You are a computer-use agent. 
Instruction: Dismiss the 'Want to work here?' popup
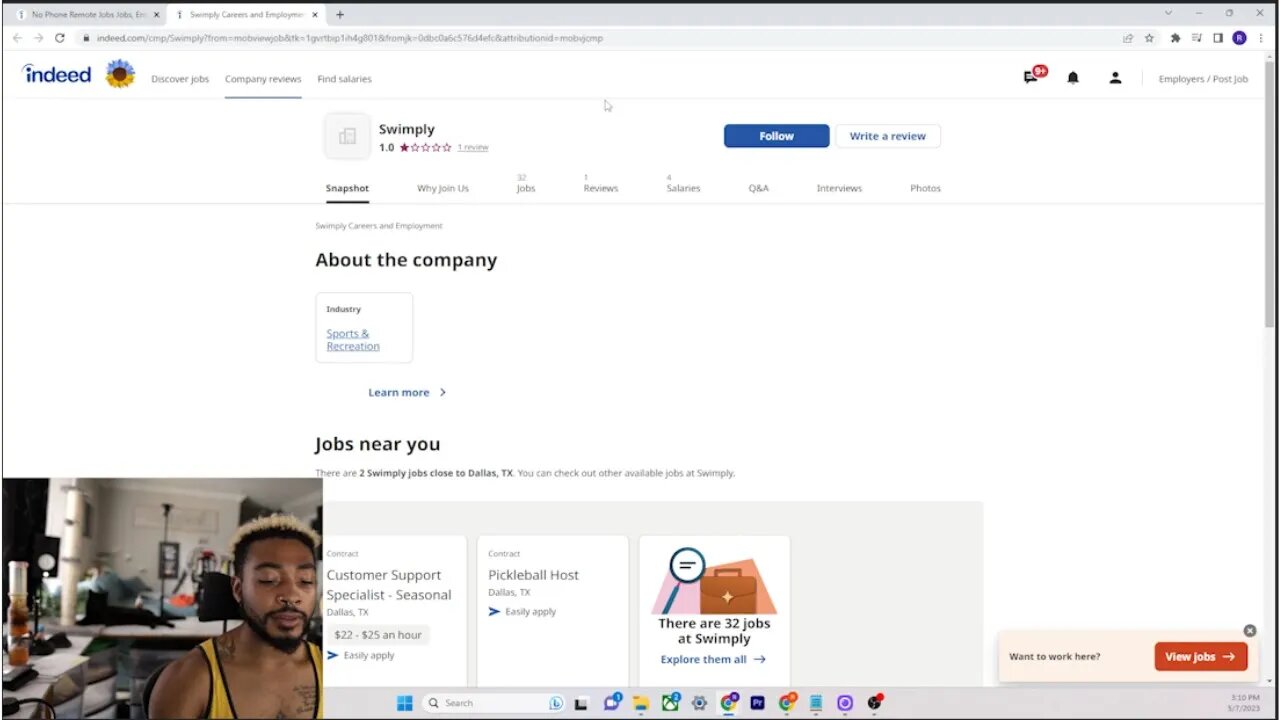1249,631
